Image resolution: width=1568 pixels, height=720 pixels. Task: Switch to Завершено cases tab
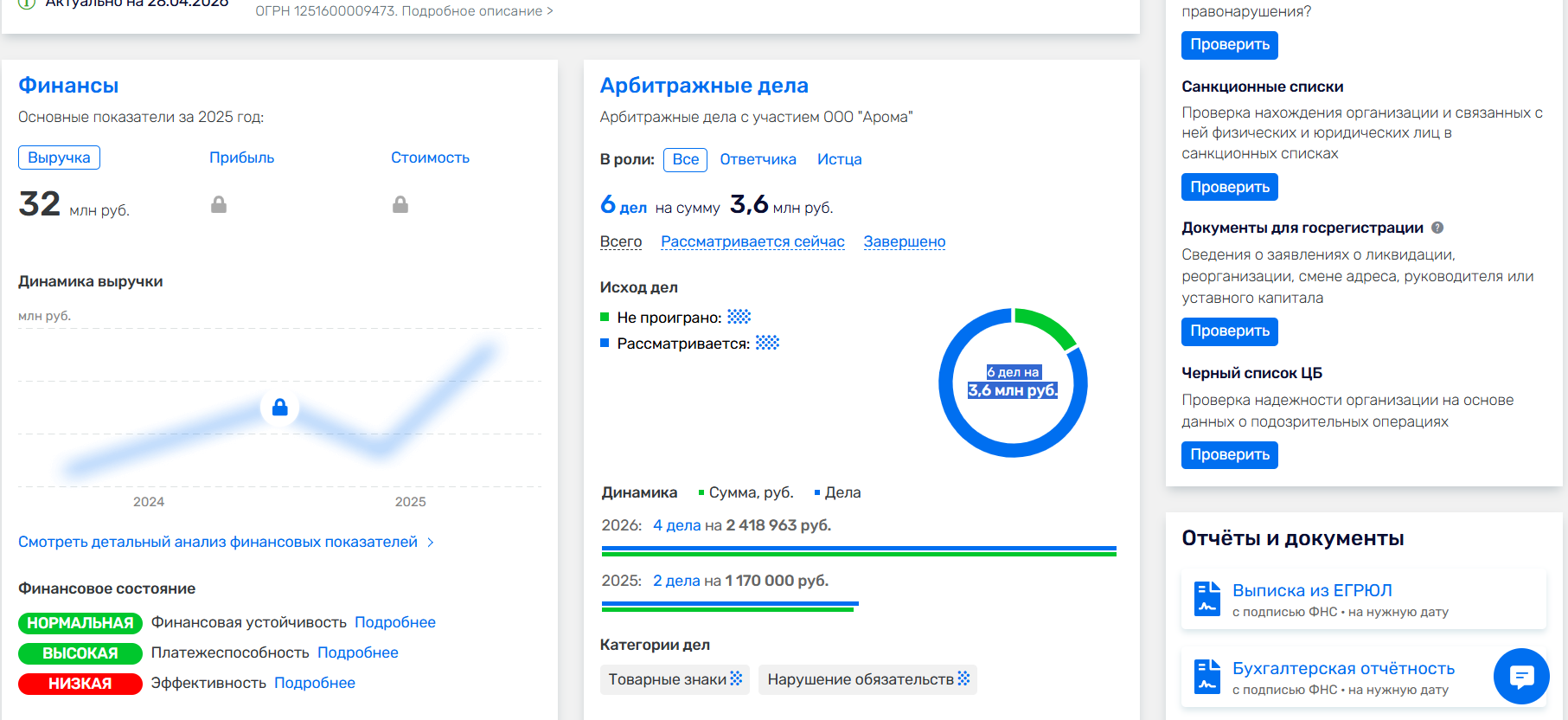tap(904, 241)
